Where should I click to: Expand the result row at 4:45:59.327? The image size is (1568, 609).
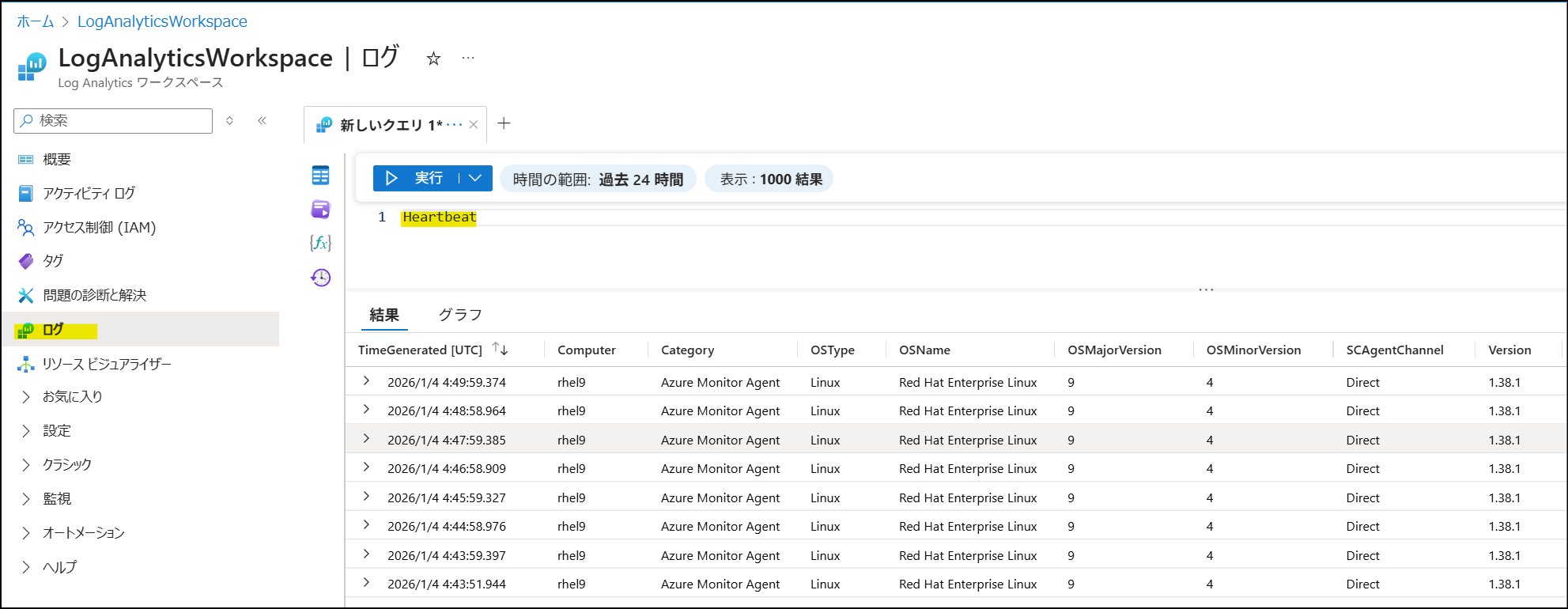point(366,497)
